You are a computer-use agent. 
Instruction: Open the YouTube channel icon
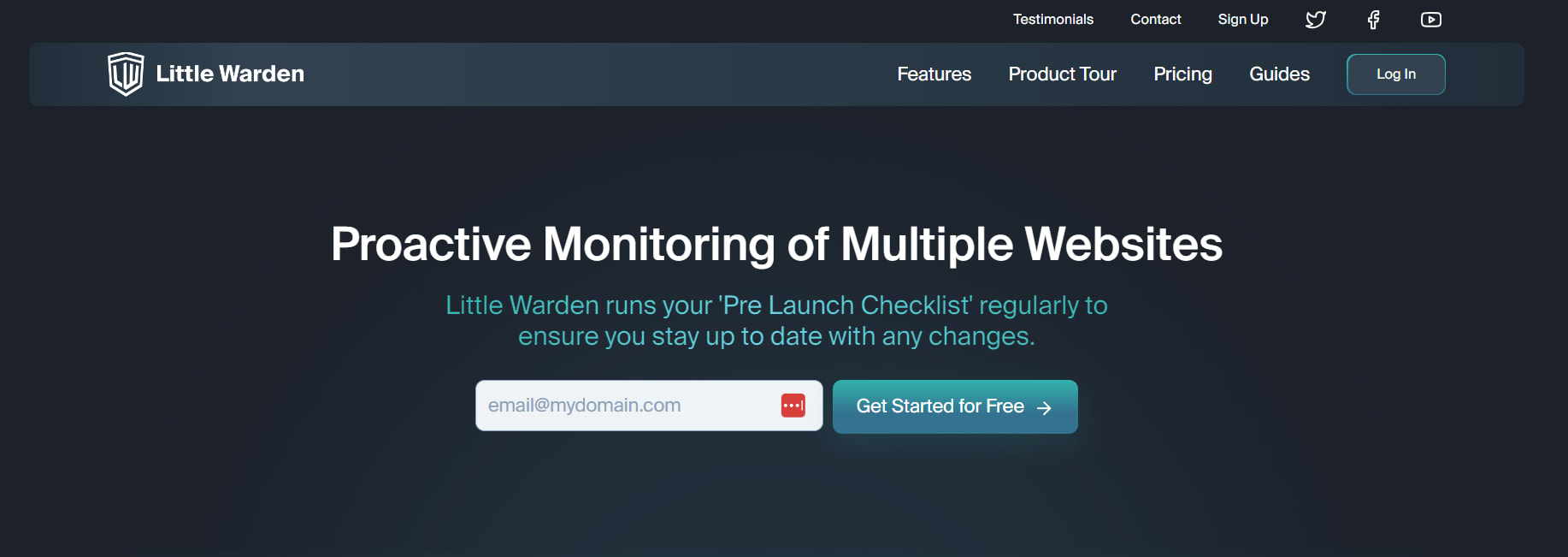(1431, 20)
